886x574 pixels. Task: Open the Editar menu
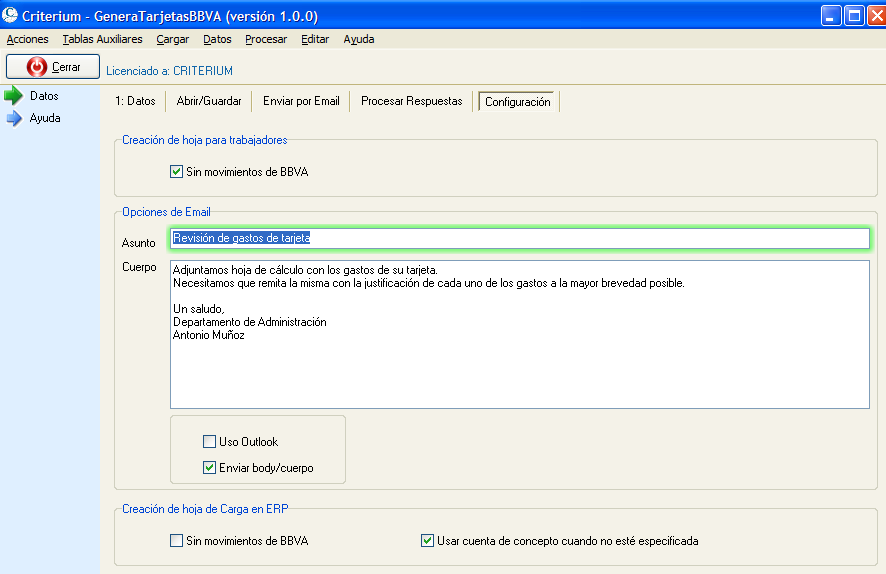pos(315,39)
